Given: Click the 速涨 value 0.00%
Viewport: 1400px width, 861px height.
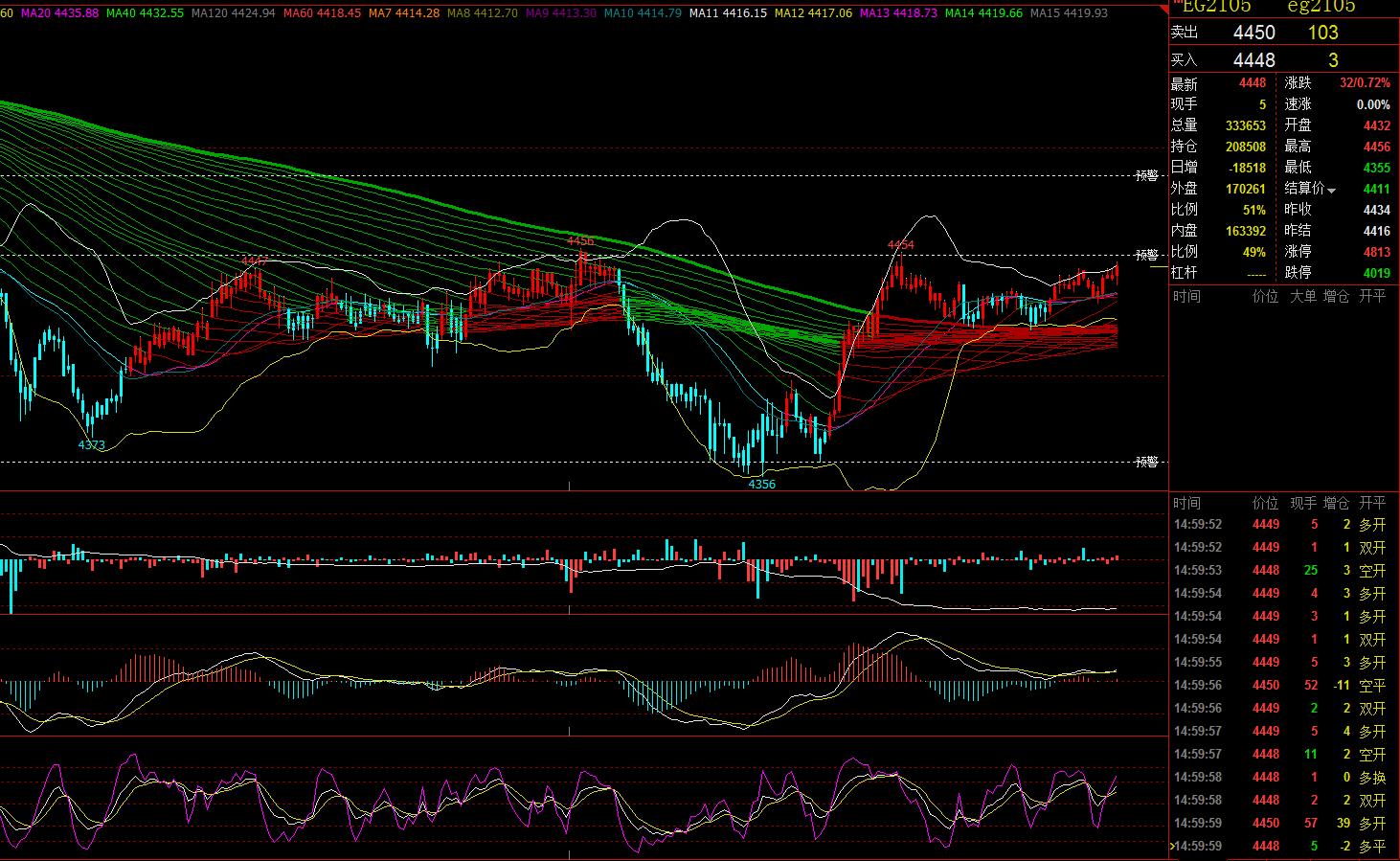Looking at the screenshot, I should [1373, 104].
